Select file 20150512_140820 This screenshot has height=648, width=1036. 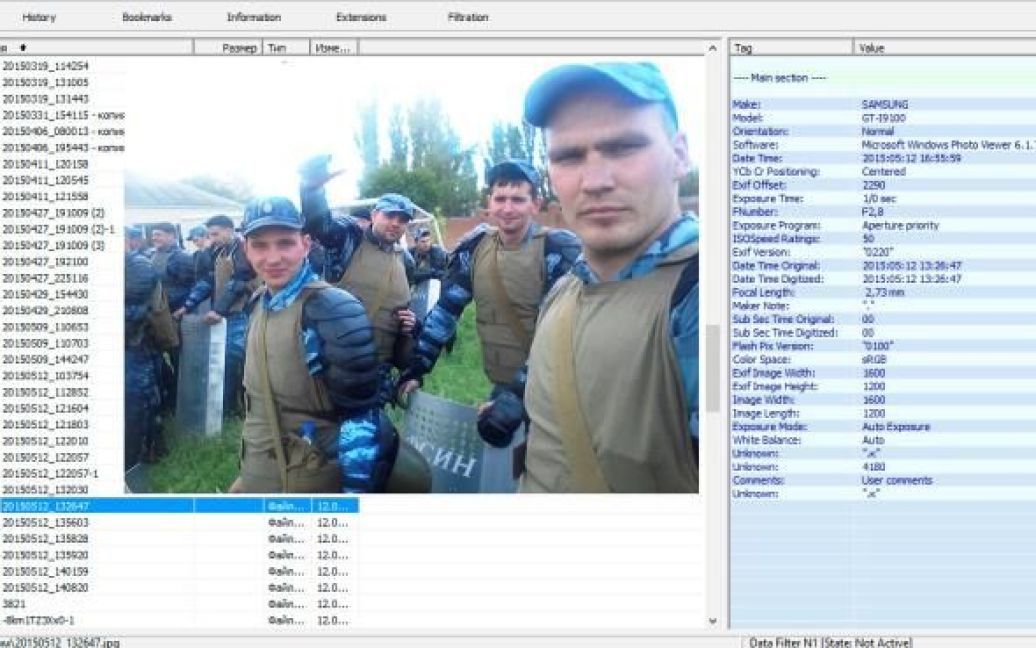pyautogui.click(x=45, y=587)
